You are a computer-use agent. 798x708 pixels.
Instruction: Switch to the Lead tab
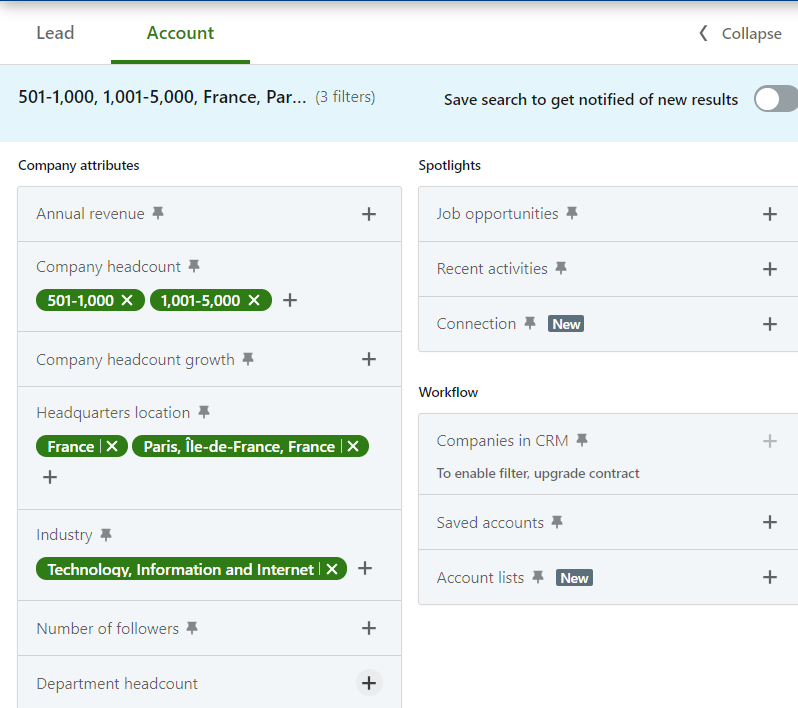tap(55, 33)
